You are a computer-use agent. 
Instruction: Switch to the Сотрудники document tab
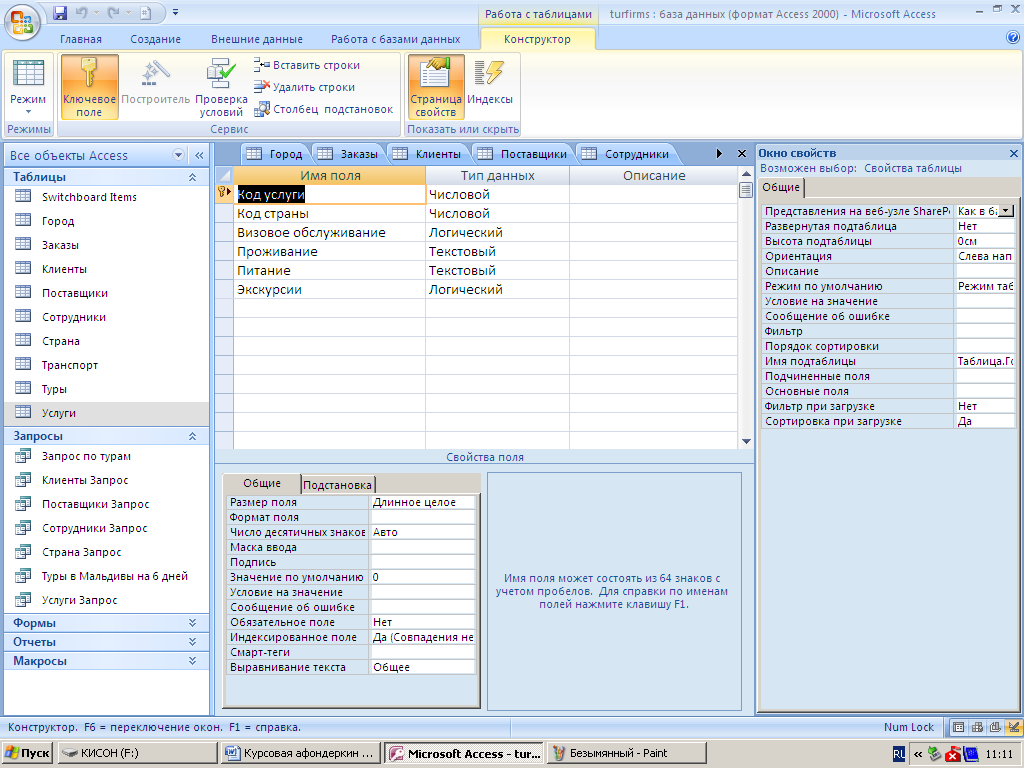626,154
